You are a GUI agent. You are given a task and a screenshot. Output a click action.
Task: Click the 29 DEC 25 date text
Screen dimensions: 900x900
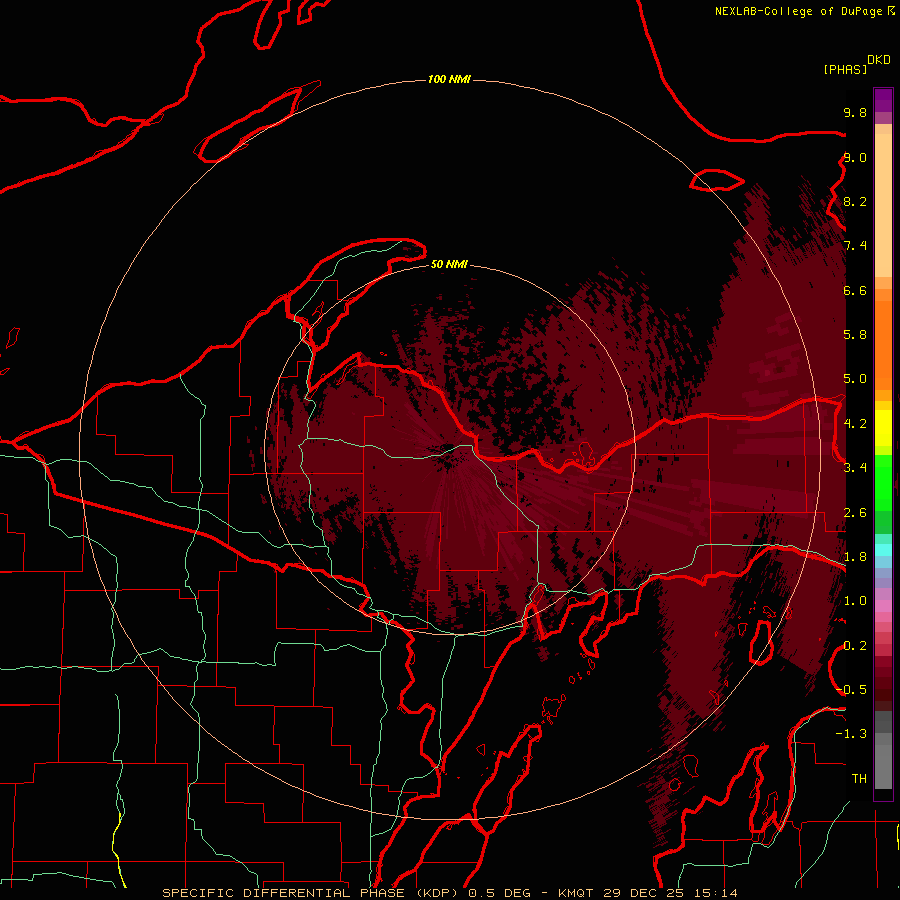(x=641, y=893)
